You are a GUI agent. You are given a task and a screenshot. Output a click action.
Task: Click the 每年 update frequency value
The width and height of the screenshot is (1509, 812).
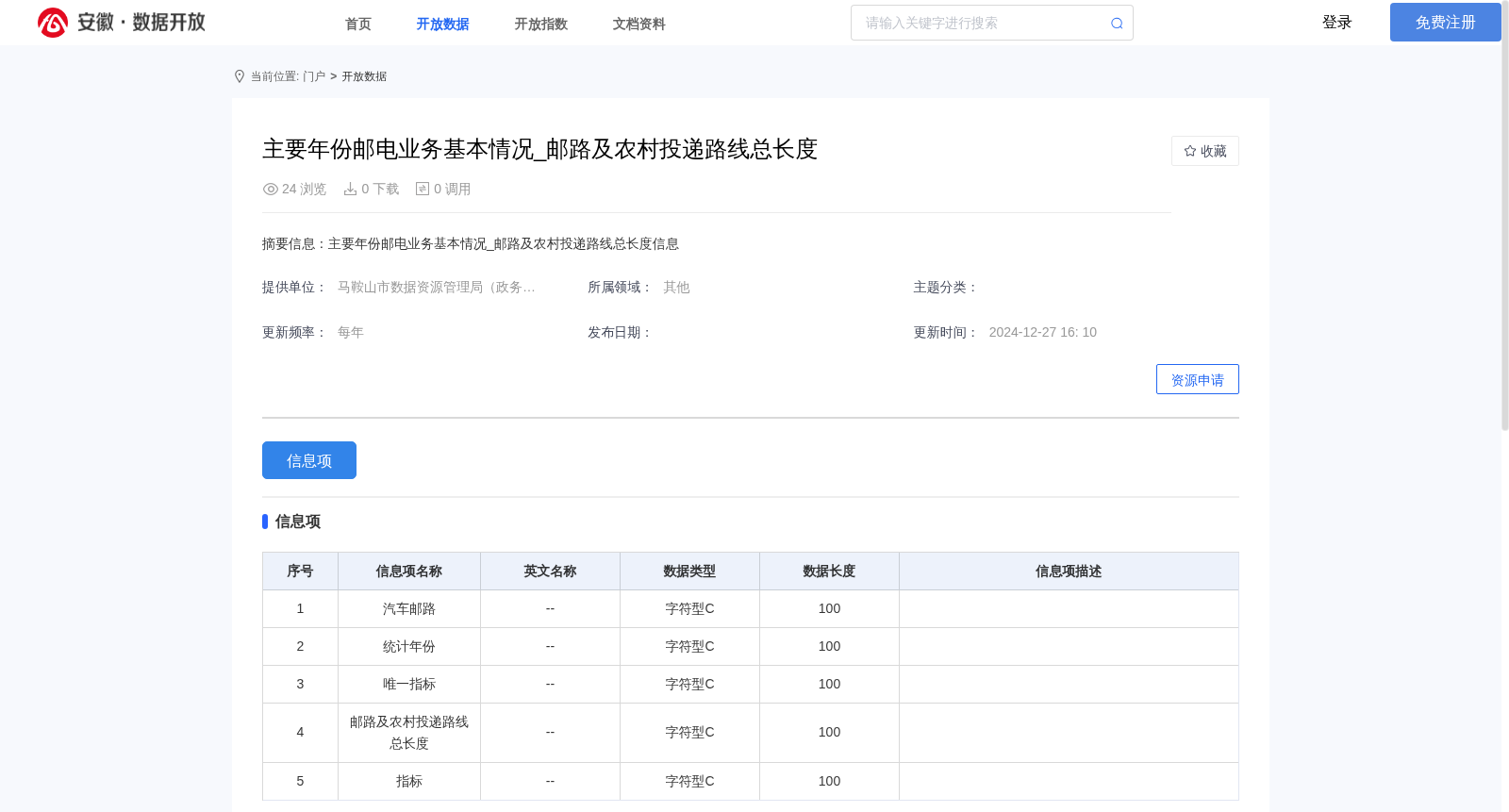[351, 332]
